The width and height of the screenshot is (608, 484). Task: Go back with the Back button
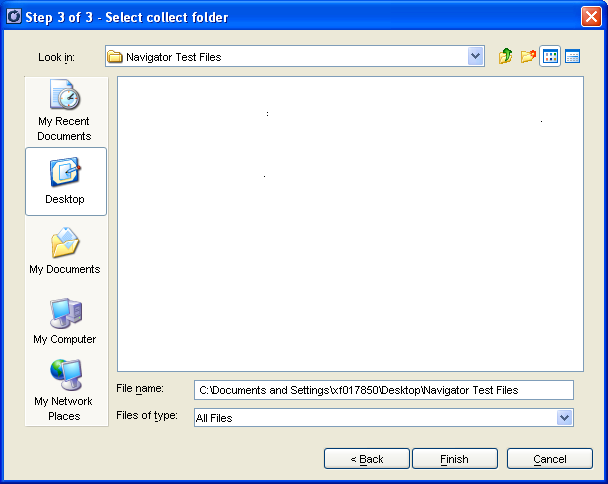point(367,459)
